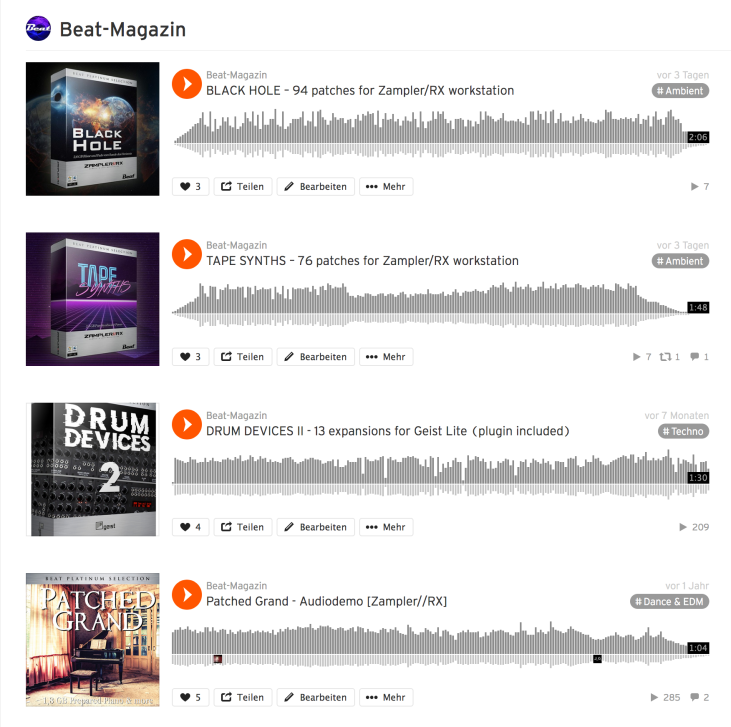Click the red comment marker on Patched Grand waveform
Image resolution: width=731 pixels, height=727 pixels.
pyautogui.click(x=217, y=659)
